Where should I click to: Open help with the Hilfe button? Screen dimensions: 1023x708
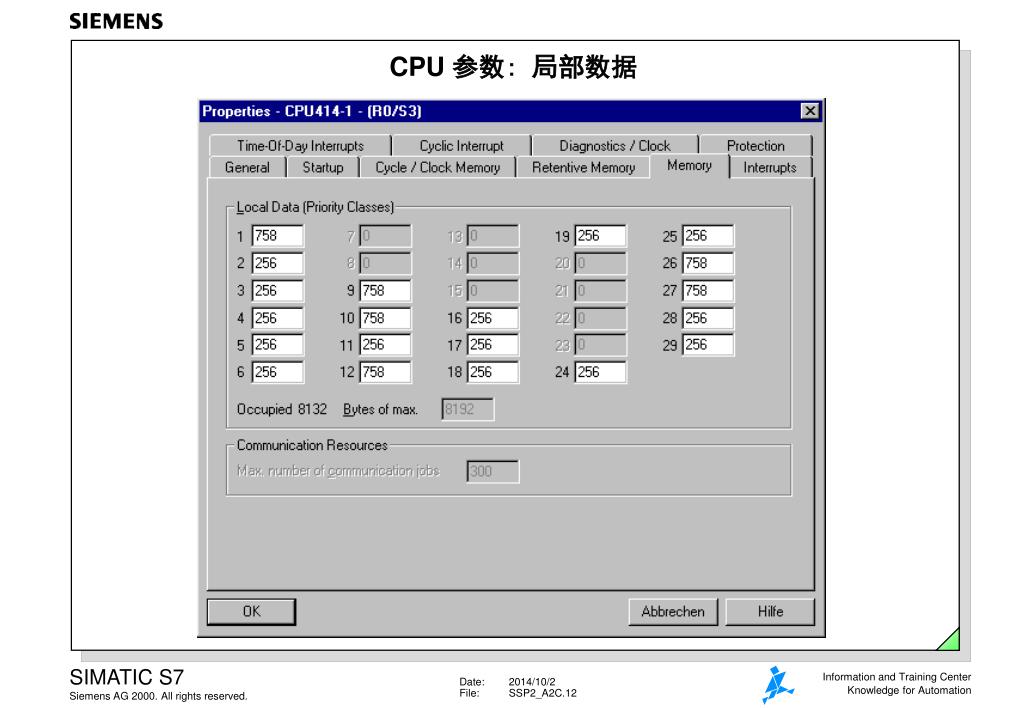[x=770, y=611]
